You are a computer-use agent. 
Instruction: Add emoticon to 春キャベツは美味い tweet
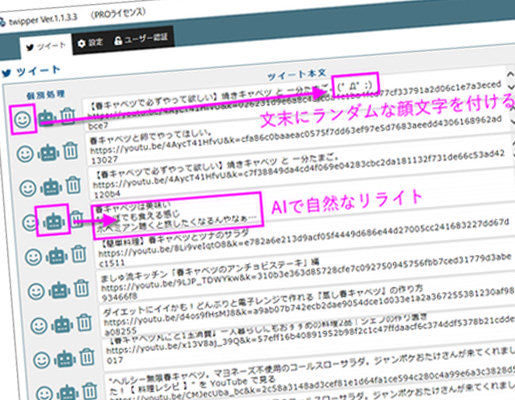coord(30,223)
